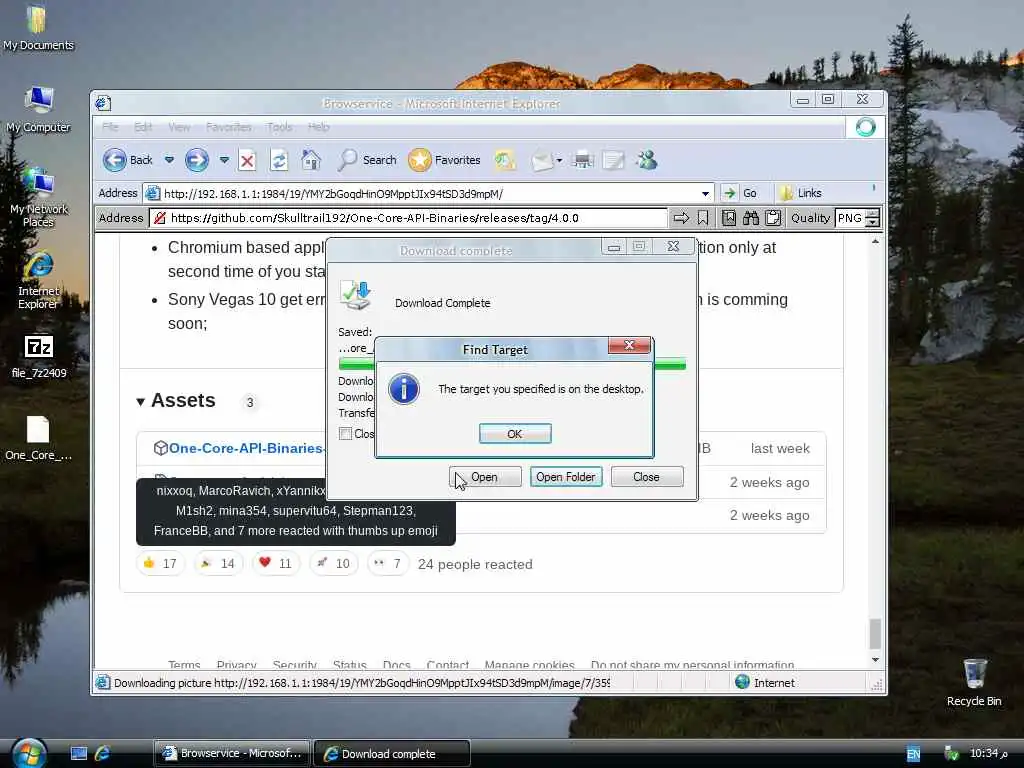Click the Browservice find binoculars icon
The width and height of the screenshot is (1024, 768).
click(x=751, y=218)
